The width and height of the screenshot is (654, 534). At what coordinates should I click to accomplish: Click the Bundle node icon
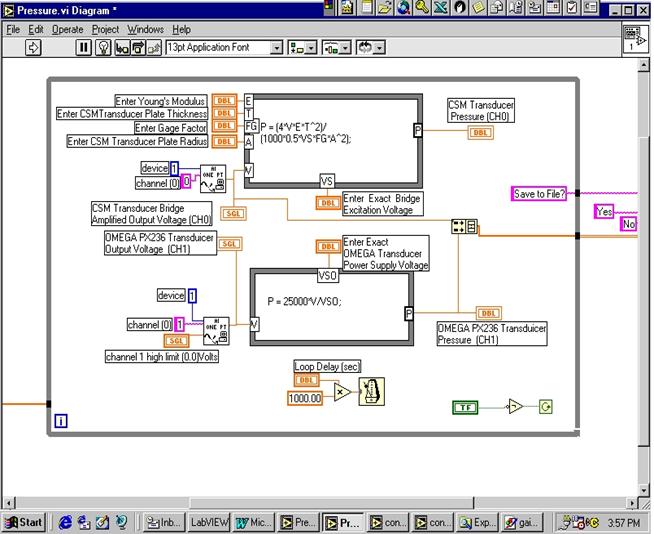[464, 225]
